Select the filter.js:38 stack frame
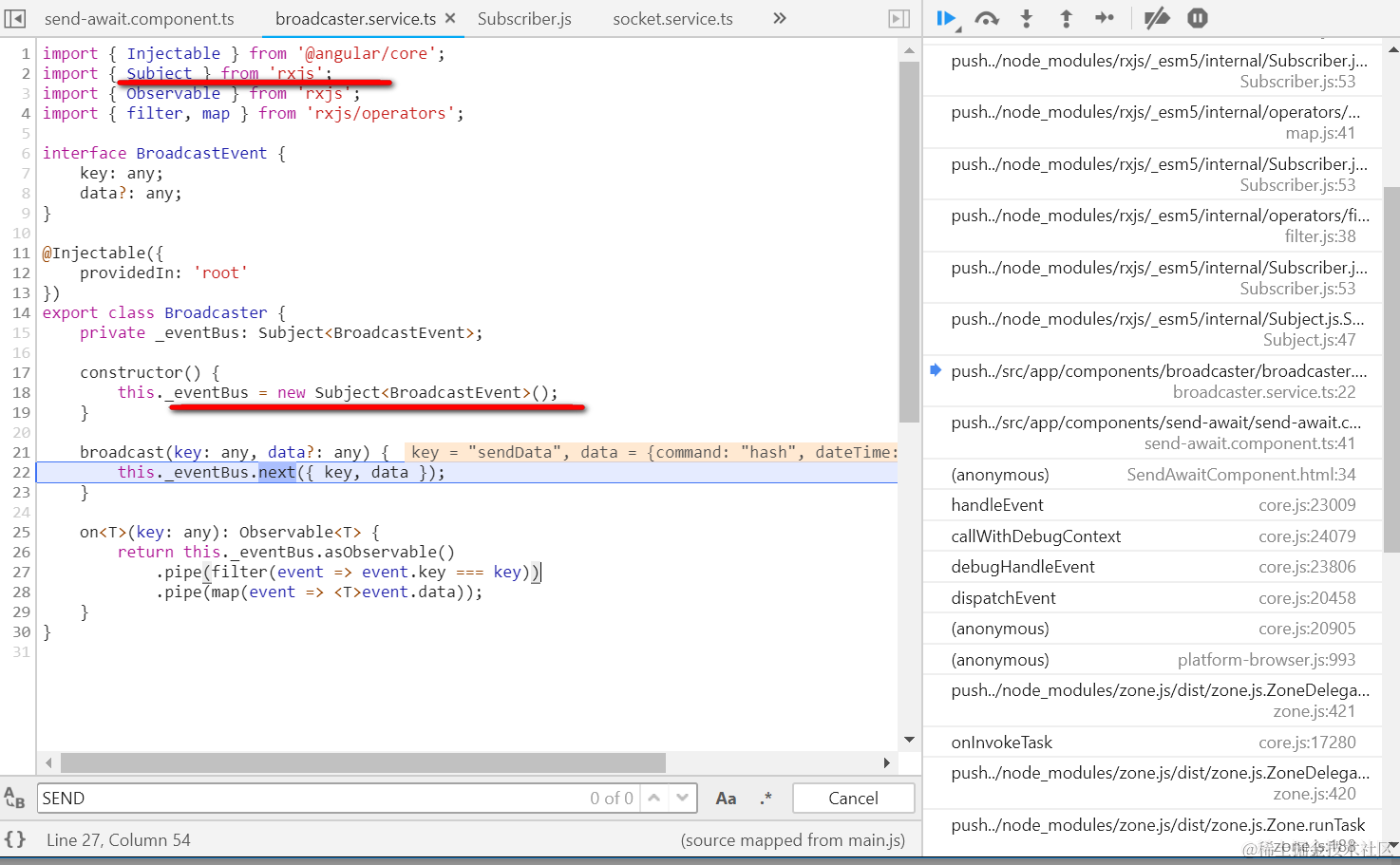 pos(1153,226)
